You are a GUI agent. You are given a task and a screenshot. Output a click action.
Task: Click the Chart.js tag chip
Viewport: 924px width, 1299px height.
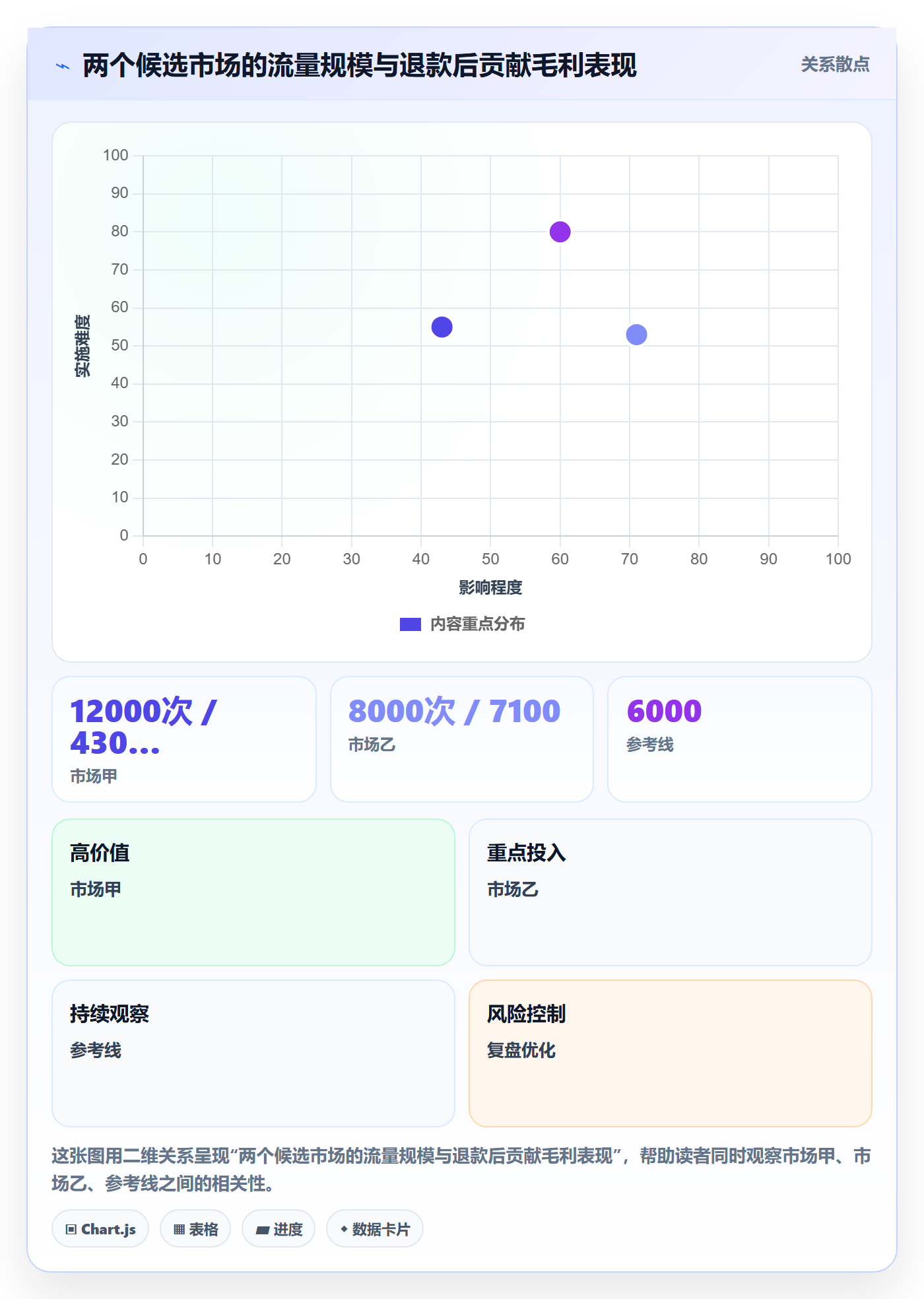(100, 1229)
